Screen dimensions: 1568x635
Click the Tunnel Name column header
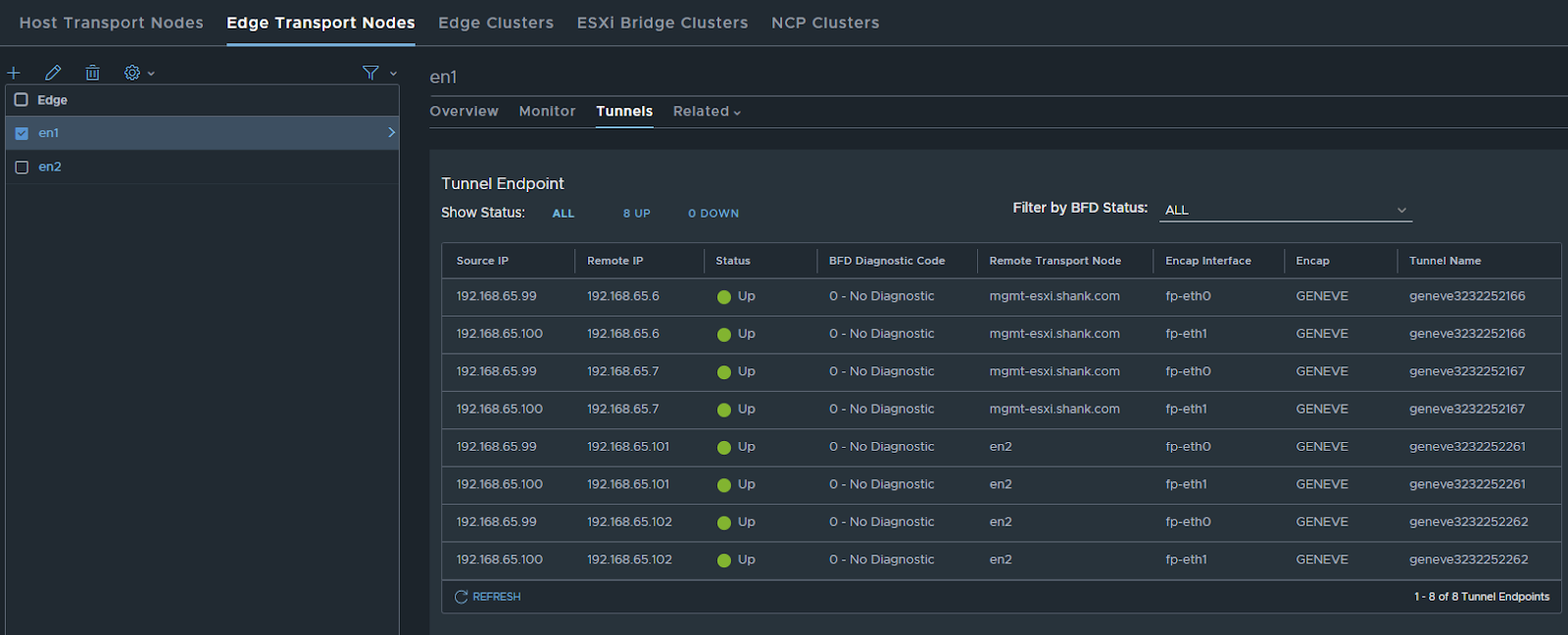pyautogui.click(x=1445, y=261)
